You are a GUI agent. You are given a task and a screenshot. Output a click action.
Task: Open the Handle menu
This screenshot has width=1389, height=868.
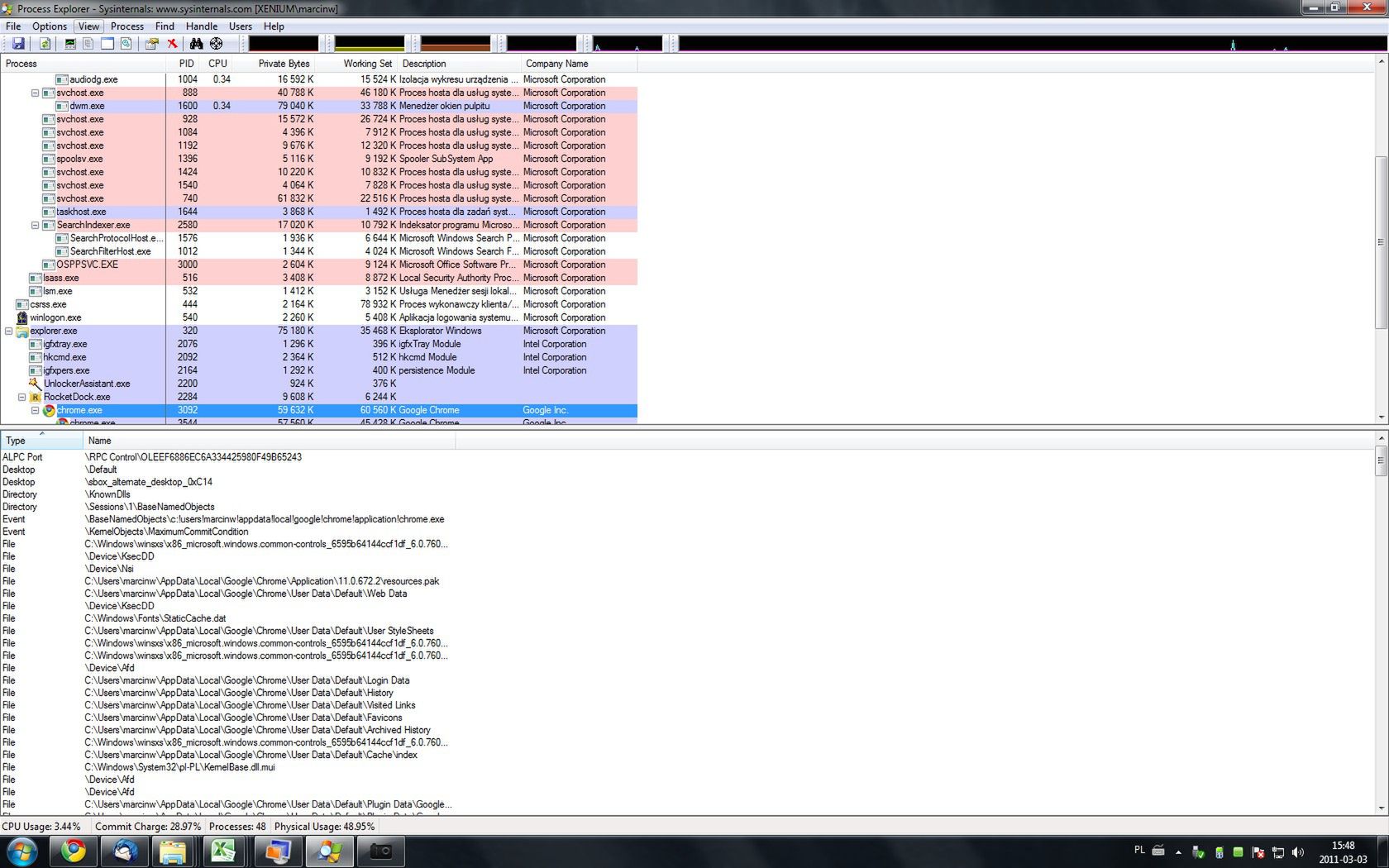(x=202, y=26)
